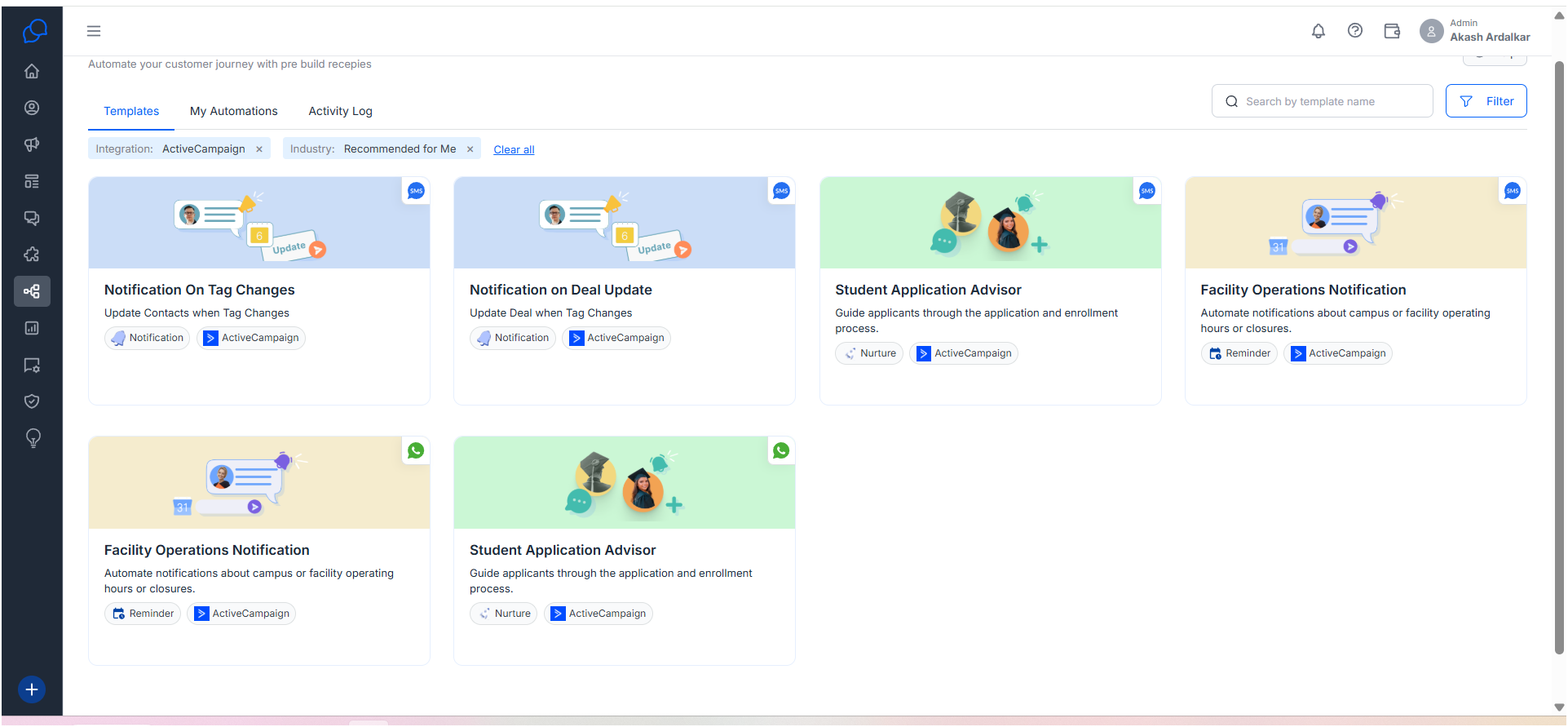Click the Notification tag on Tag Changes card
This screenshot has height=727, width=1568.
point(147,338)
